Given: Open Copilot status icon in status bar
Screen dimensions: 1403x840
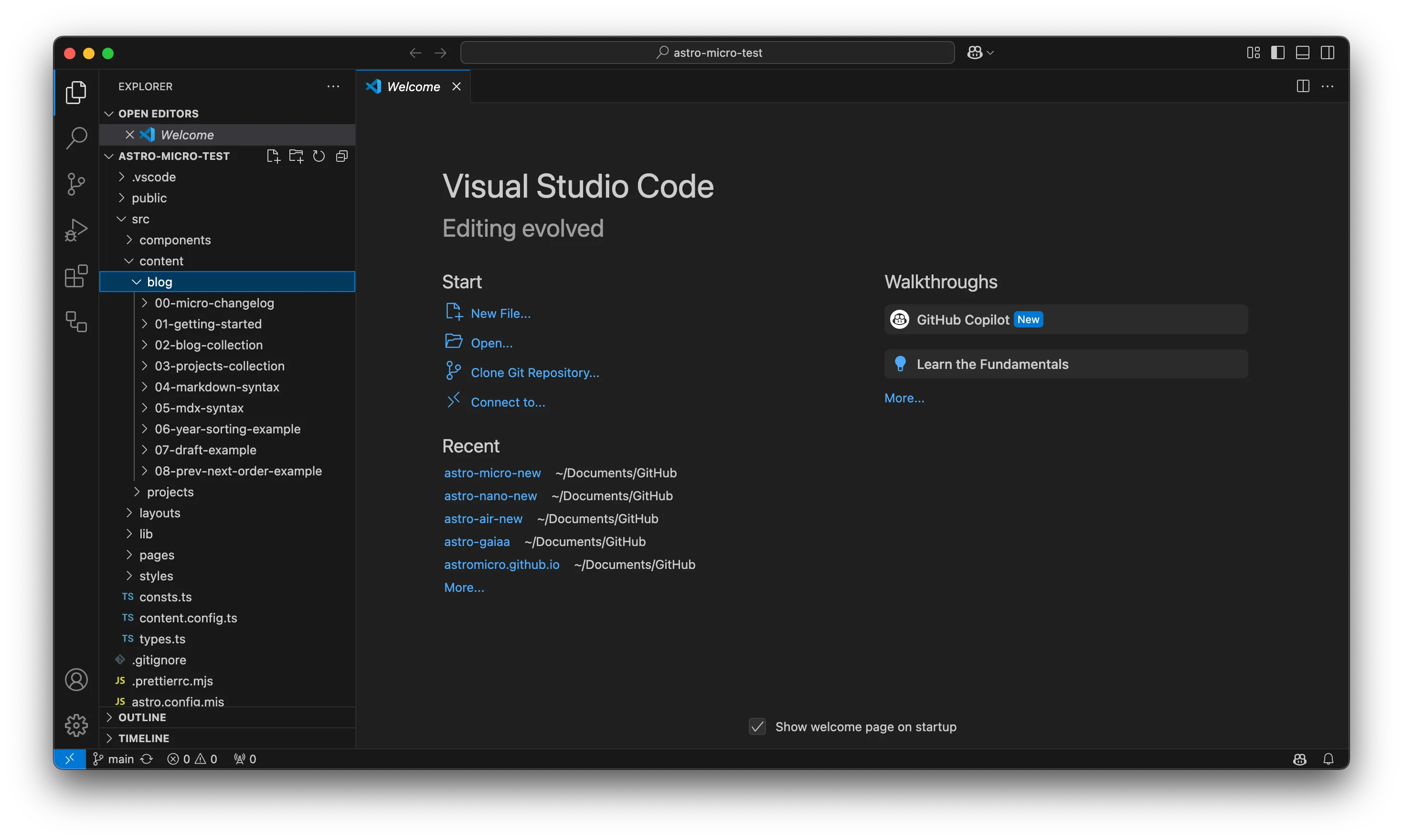Looking at the screenshot, I should 1299,758.
